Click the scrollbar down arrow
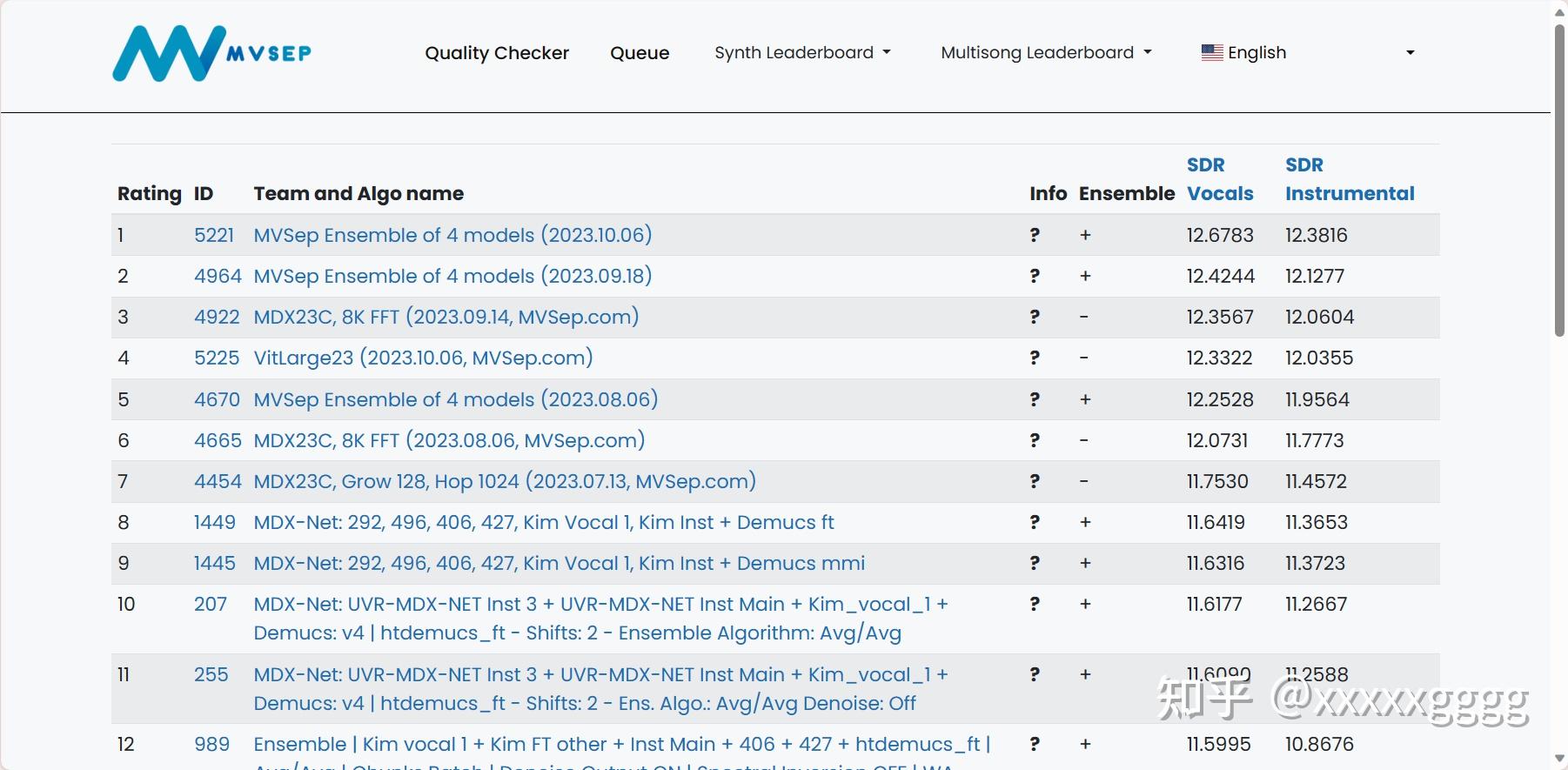Viewport: 1568px width, 770px height. tap(1559, 760)
